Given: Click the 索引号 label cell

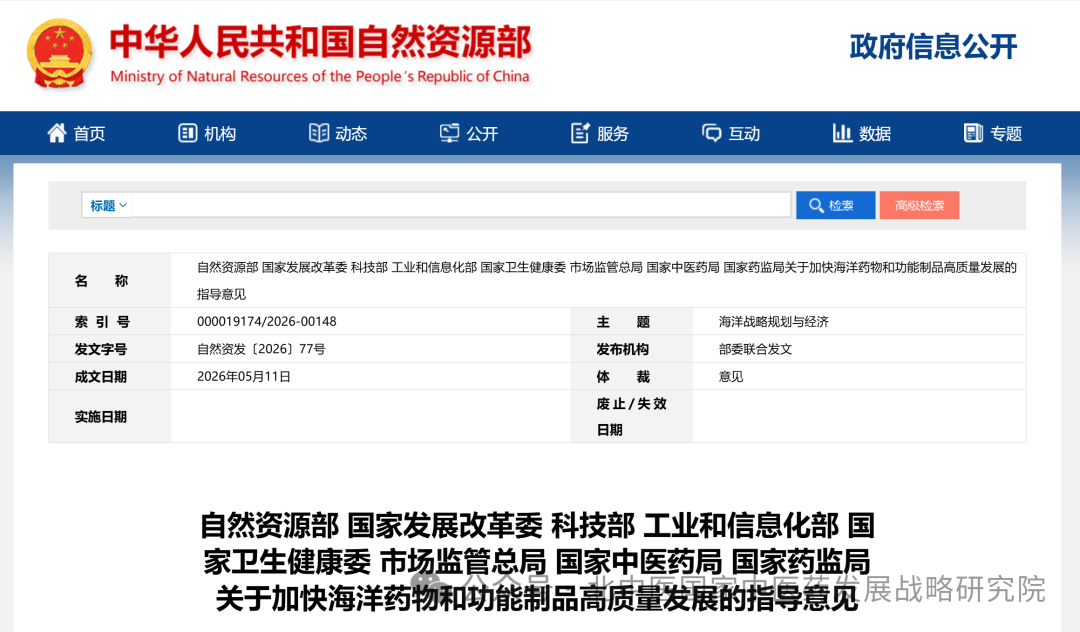Looking at the screenshot, I should [x=110, y=322].
